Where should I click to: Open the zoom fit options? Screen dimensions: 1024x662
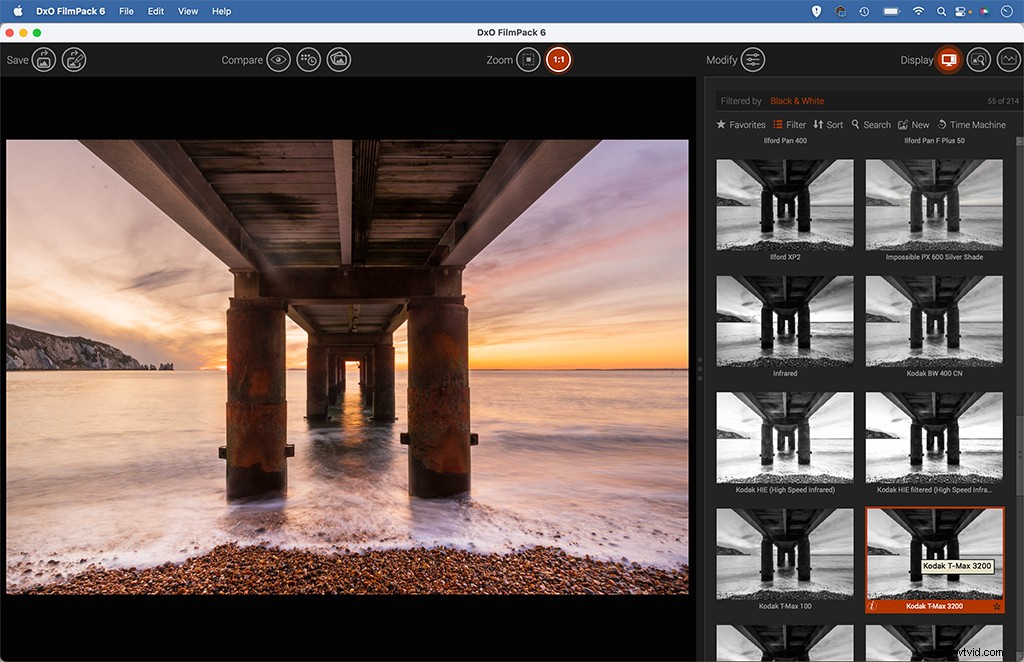[528, 59]
